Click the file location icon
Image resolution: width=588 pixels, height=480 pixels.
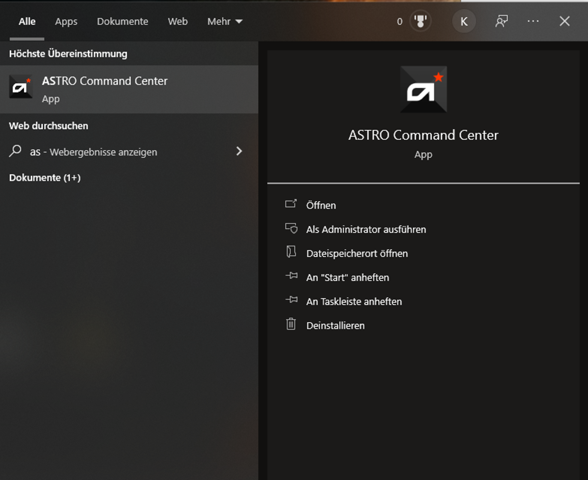pos(291,252)
